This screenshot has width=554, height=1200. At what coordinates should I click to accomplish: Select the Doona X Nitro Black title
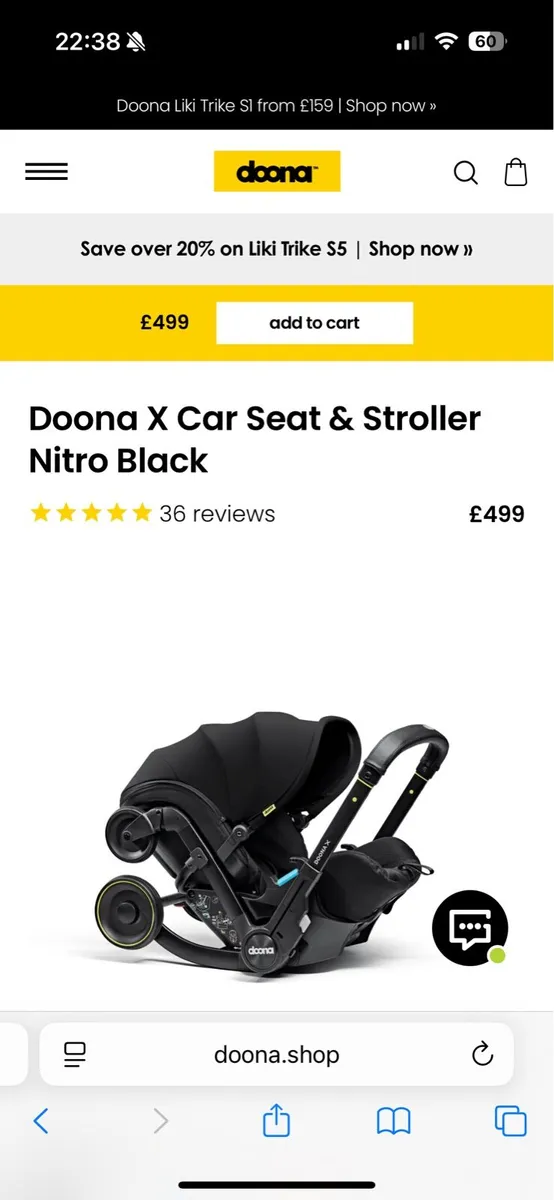coord(255,439)
